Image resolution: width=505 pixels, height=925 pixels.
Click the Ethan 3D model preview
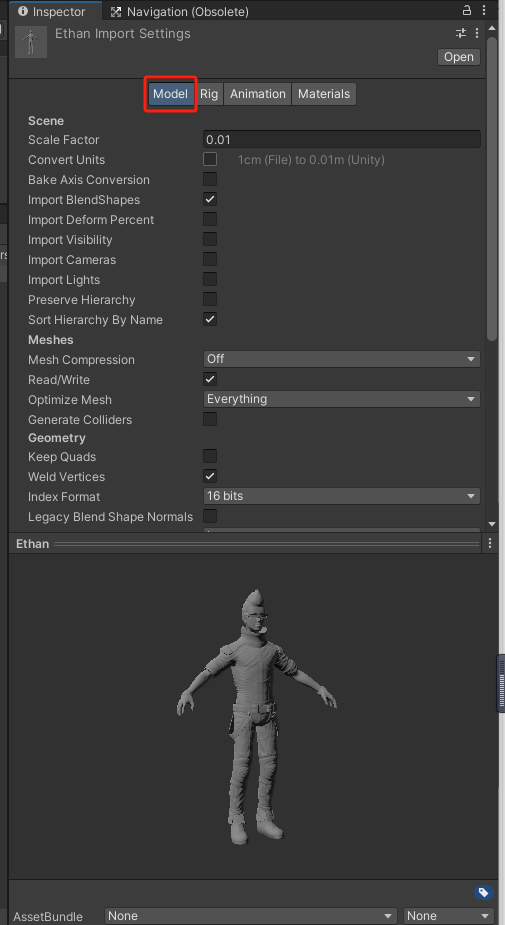pyautogui.click(x=257, y=716)
